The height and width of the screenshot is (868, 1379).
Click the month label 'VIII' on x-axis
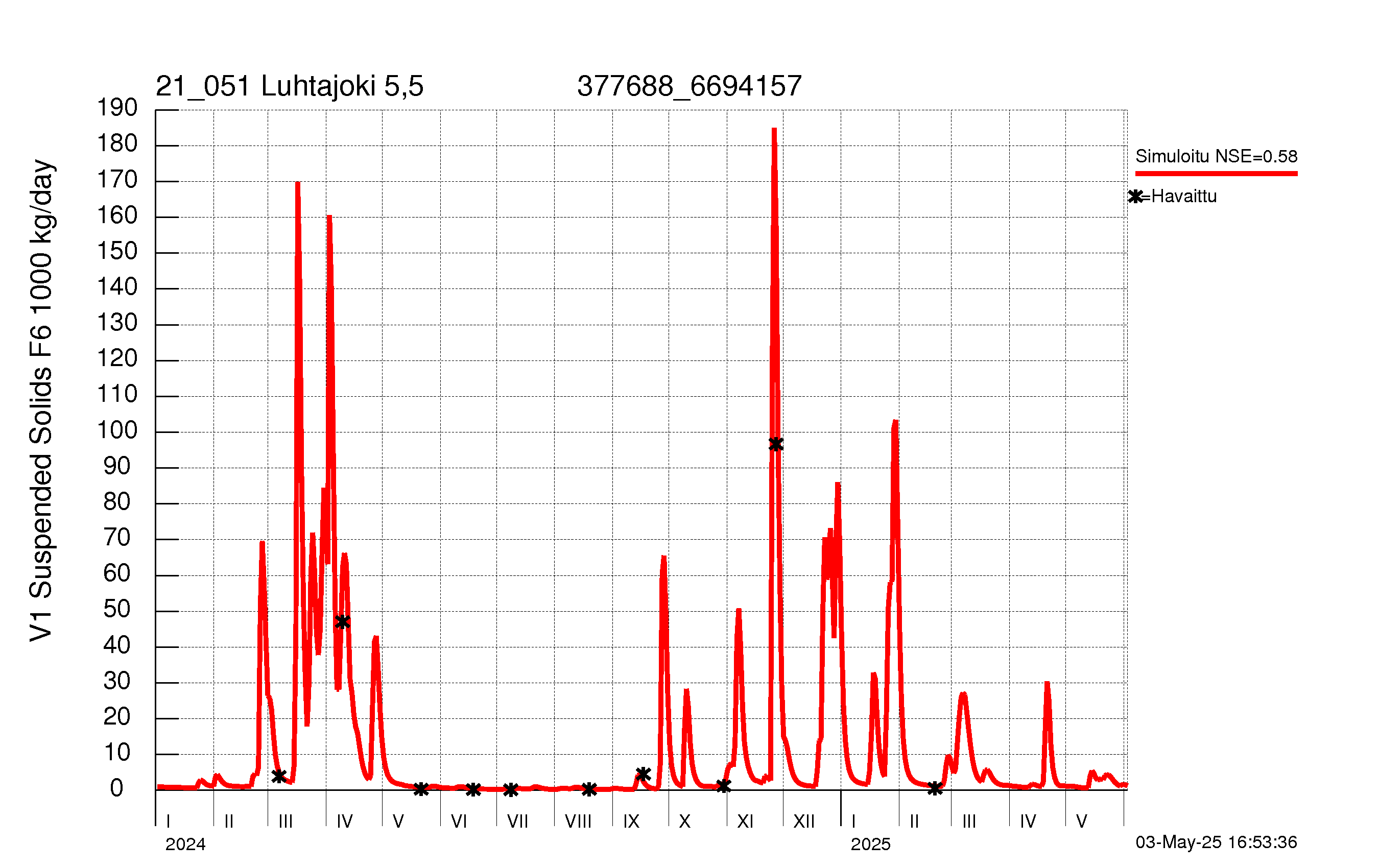(x=578, y=822)
